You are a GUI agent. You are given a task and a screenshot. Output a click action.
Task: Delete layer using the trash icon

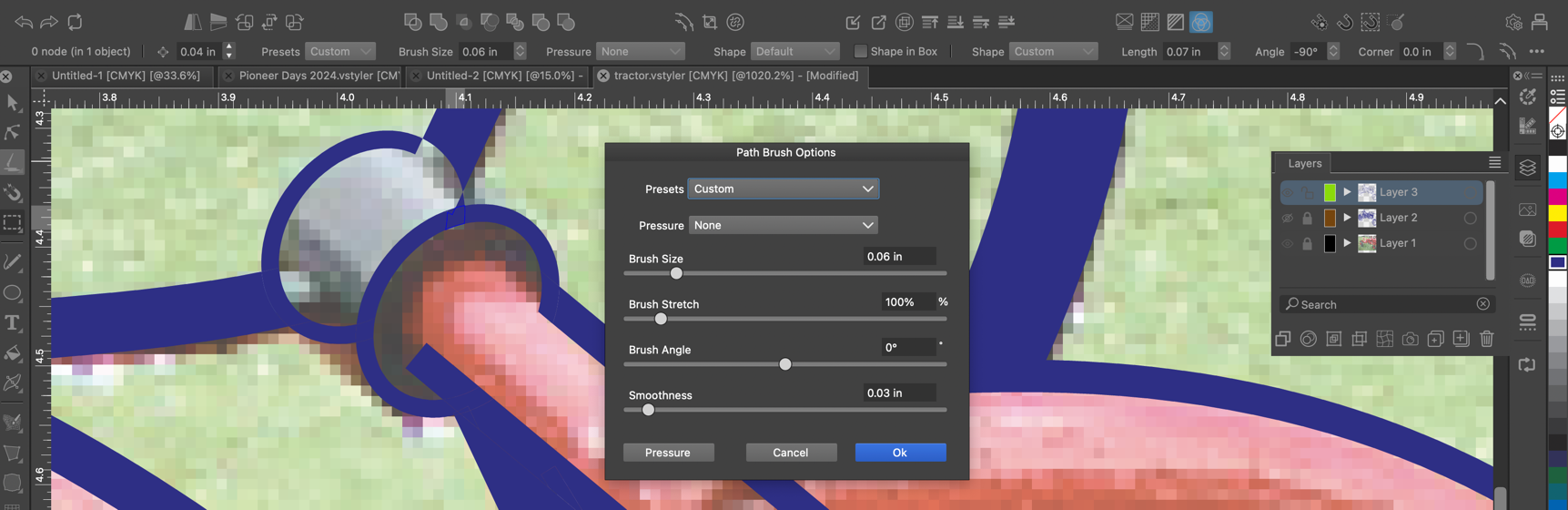[1486, 339]
